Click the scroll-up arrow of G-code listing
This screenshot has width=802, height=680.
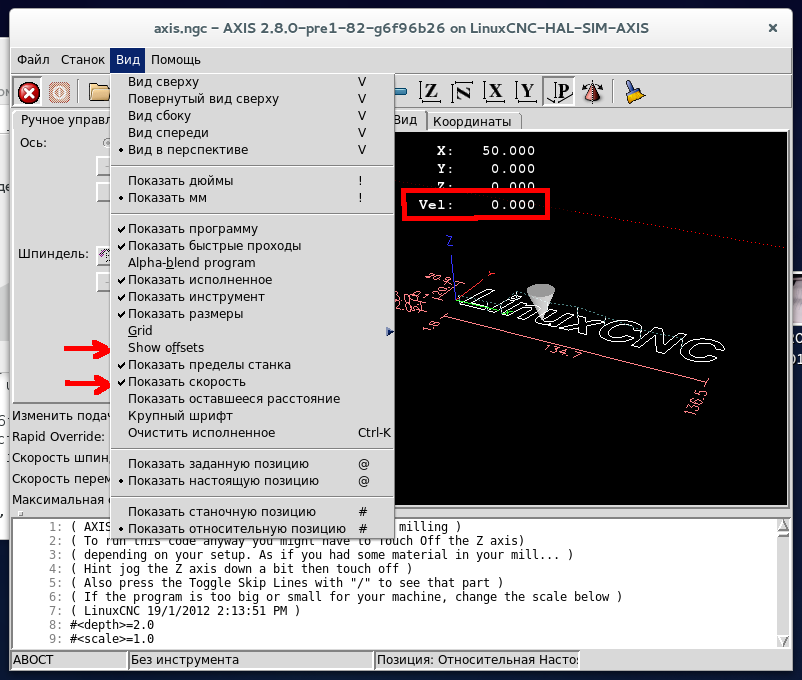[x=783, y=526]
